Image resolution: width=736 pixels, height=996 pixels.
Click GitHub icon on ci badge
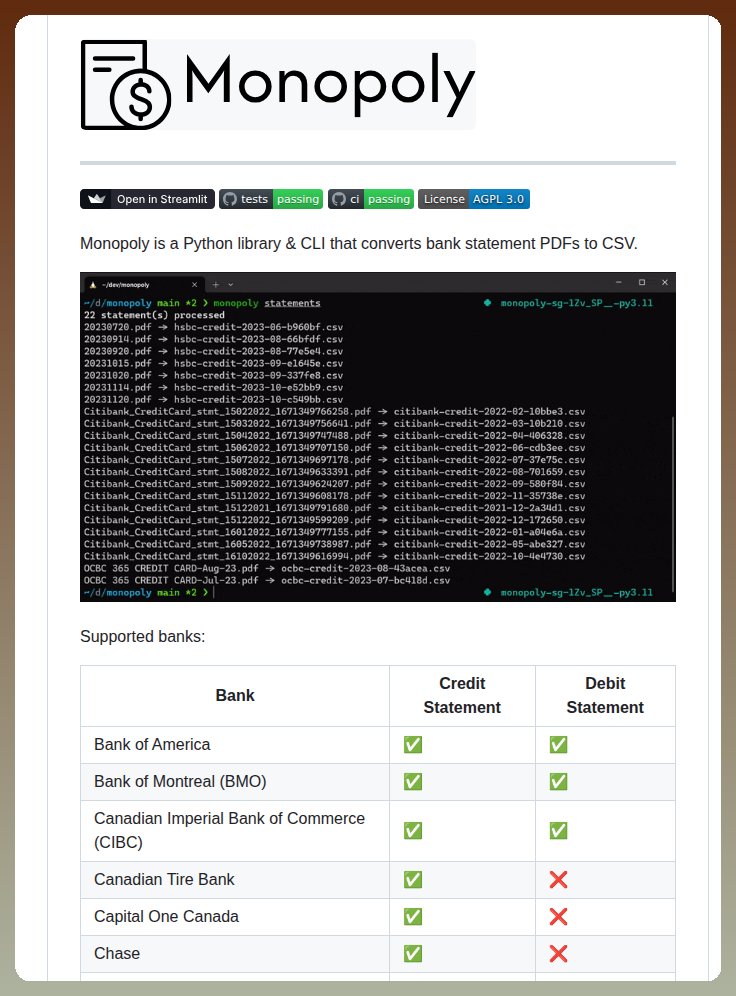coord(339,199)
